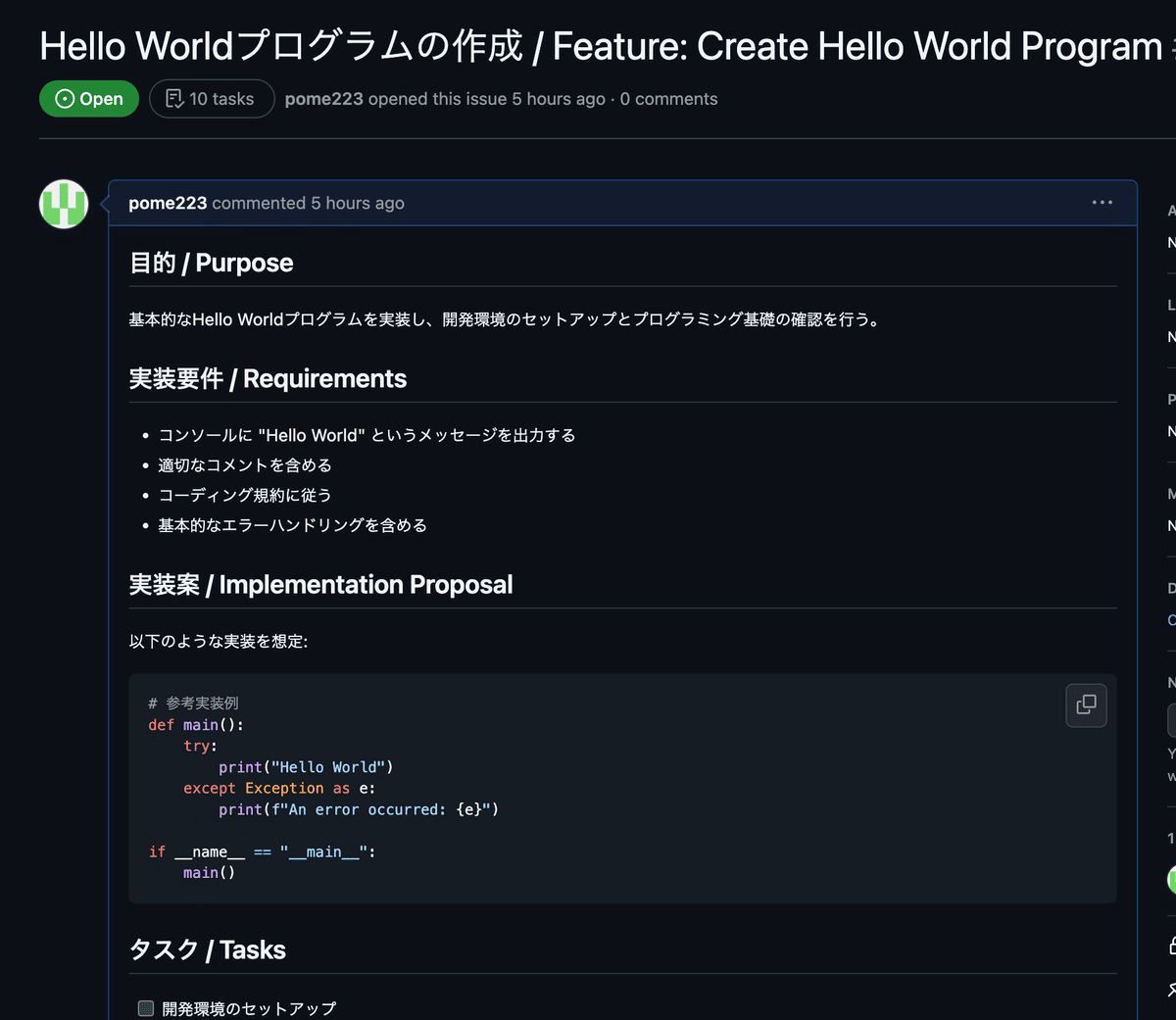Click pome223's avatar image on the comment
Image resolution: width=1176 pixels, height=1020 pixels.
63,204
